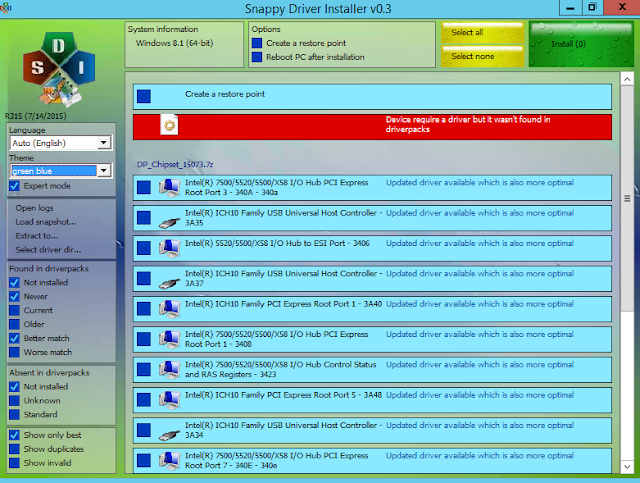
Task: Tick Create a restore point list row checkbox
Action: 144,96
